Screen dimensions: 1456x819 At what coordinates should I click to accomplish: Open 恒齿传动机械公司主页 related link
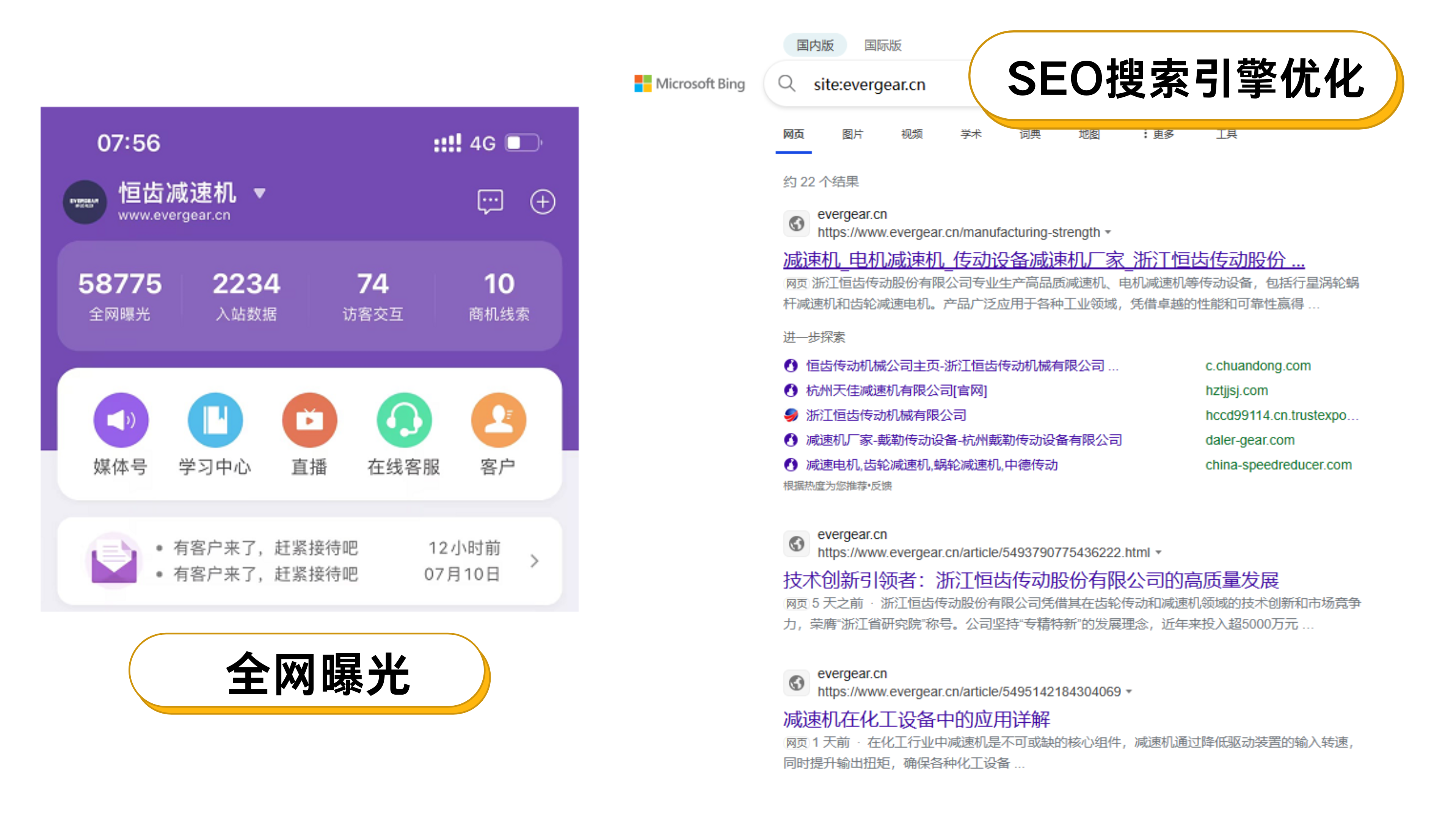click(x=962, y=366)
